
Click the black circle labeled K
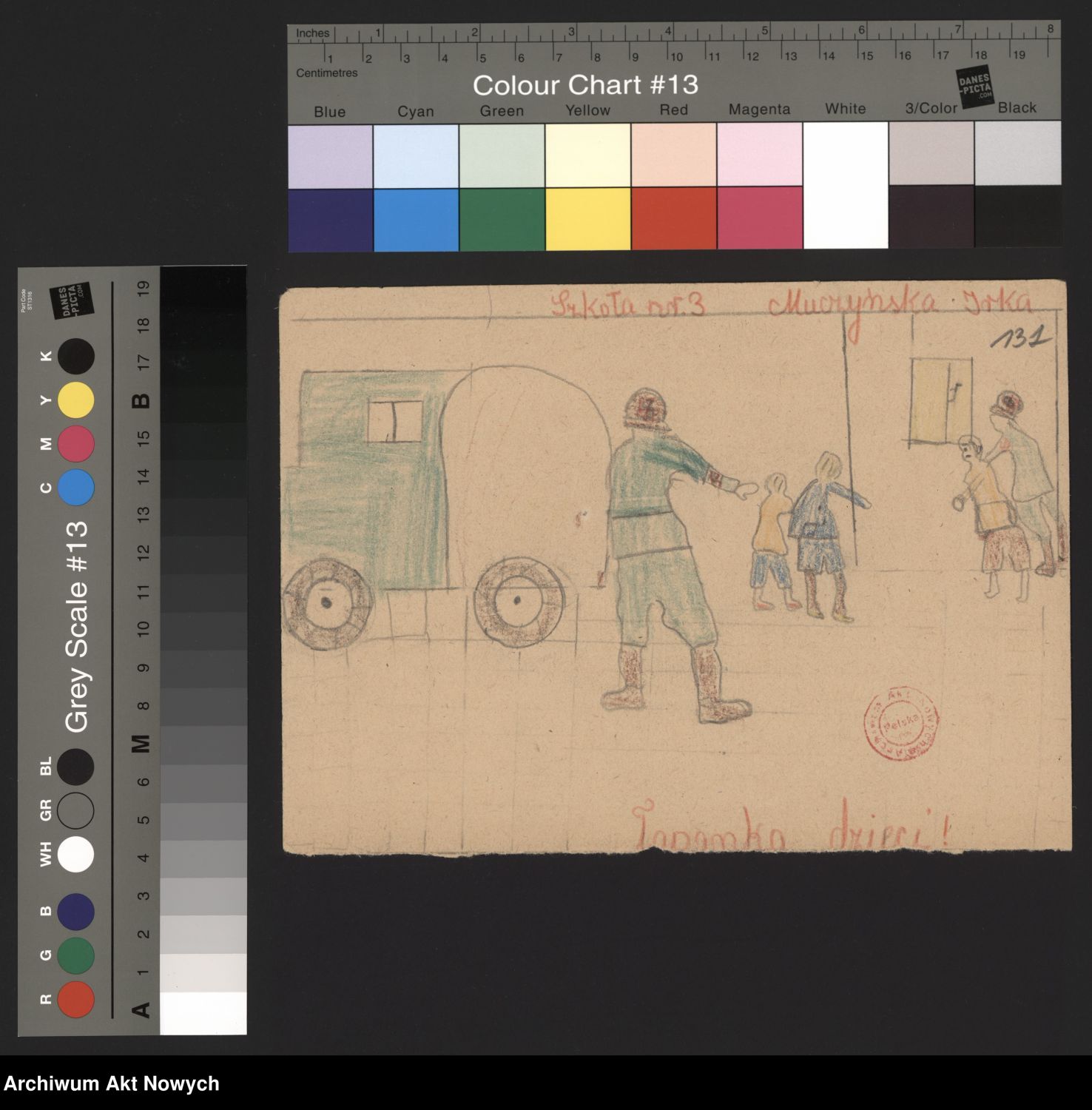click(x=76, y=357)
